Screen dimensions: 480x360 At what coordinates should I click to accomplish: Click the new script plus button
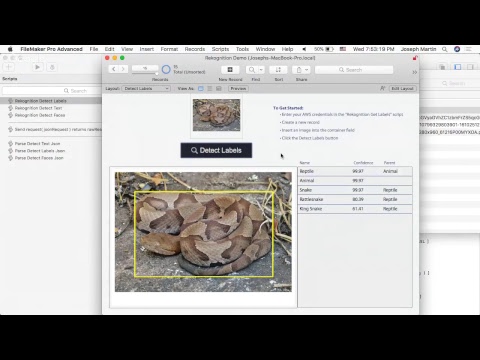pos(8,67)
